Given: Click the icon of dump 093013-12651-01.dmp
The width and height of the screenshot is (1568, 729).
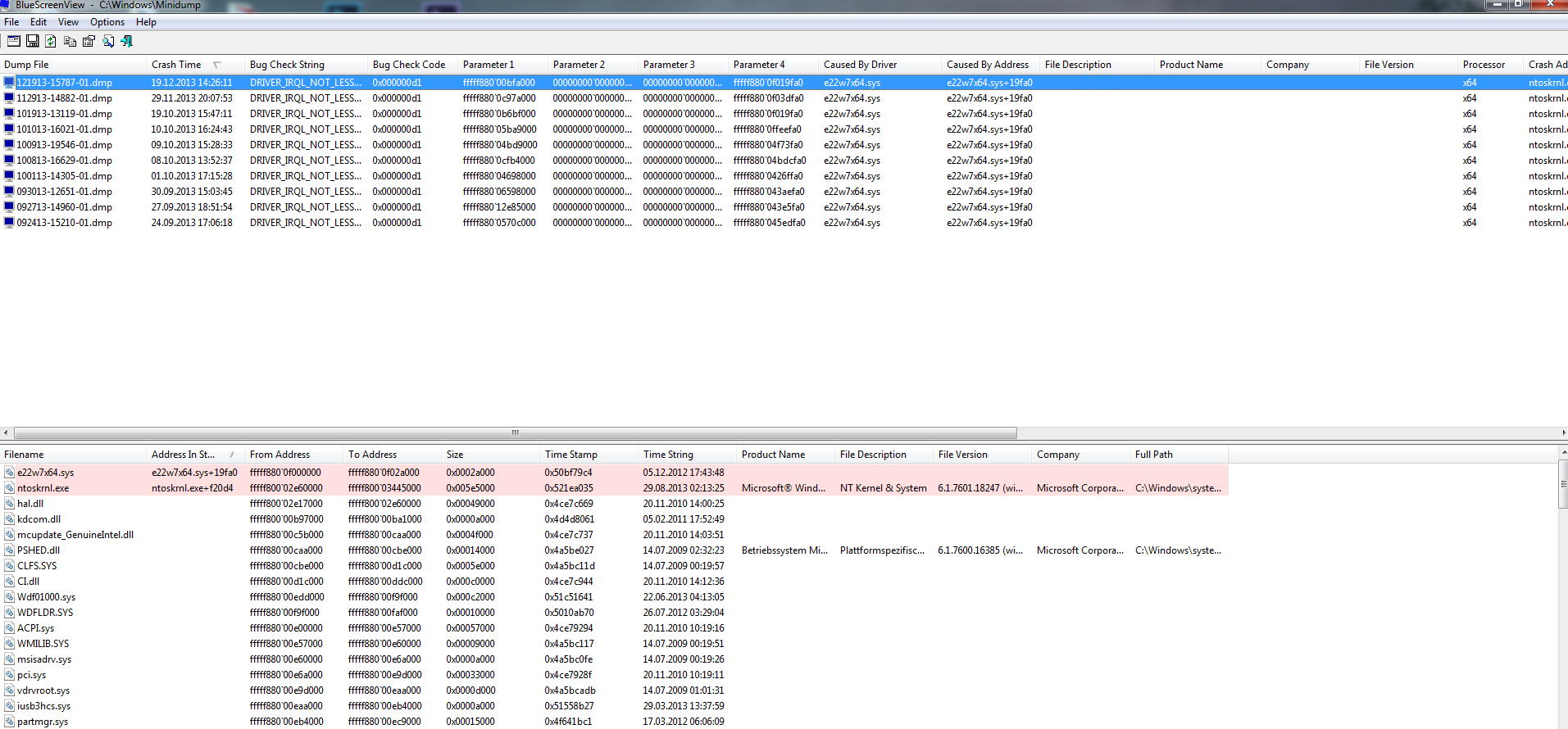Looking at the screenshot, I should point(9,192).
